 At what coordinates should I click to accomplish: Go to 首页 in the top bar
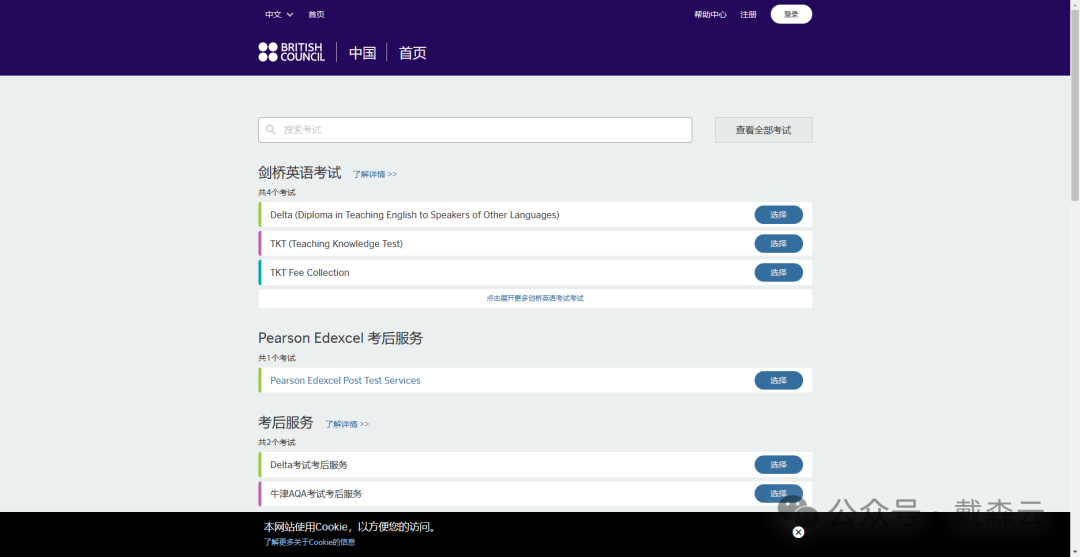click(x=316, y=14)
